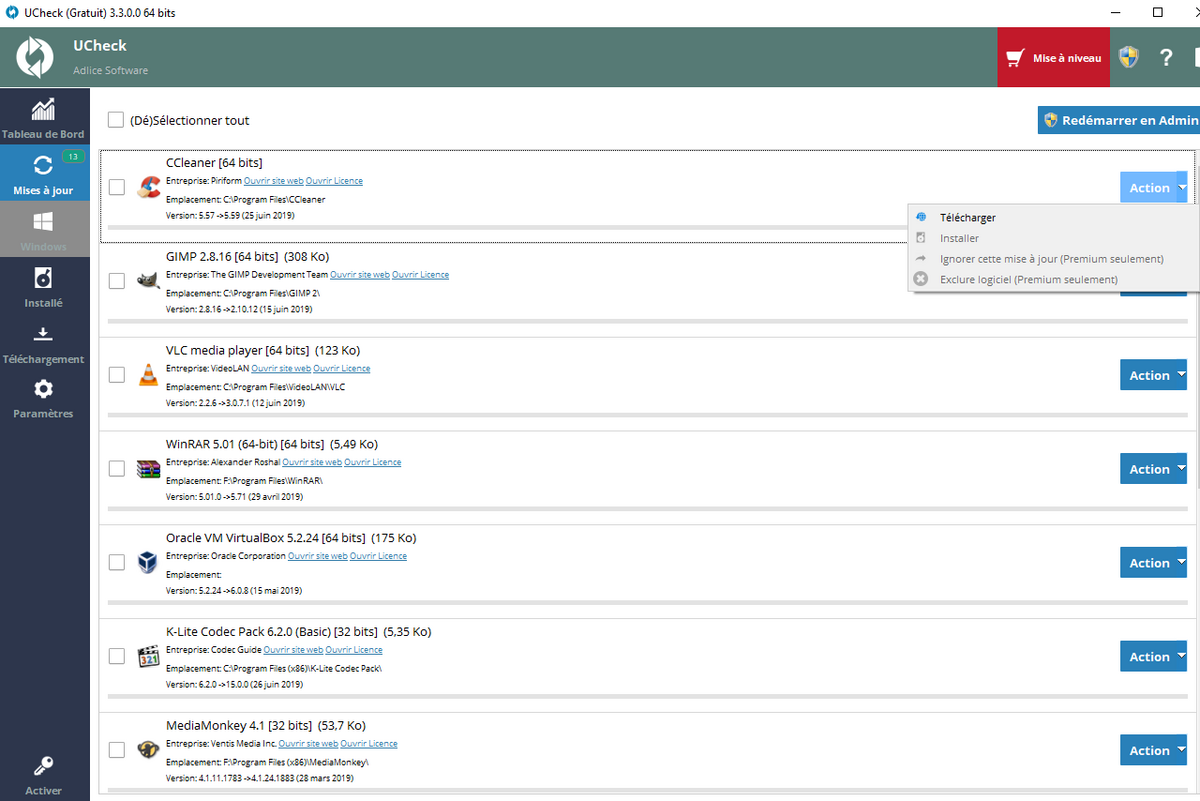Click the Adlice Software header label
Viewport: 1200px width, 801px height.
pyautogui.click(x=110, y=70)
